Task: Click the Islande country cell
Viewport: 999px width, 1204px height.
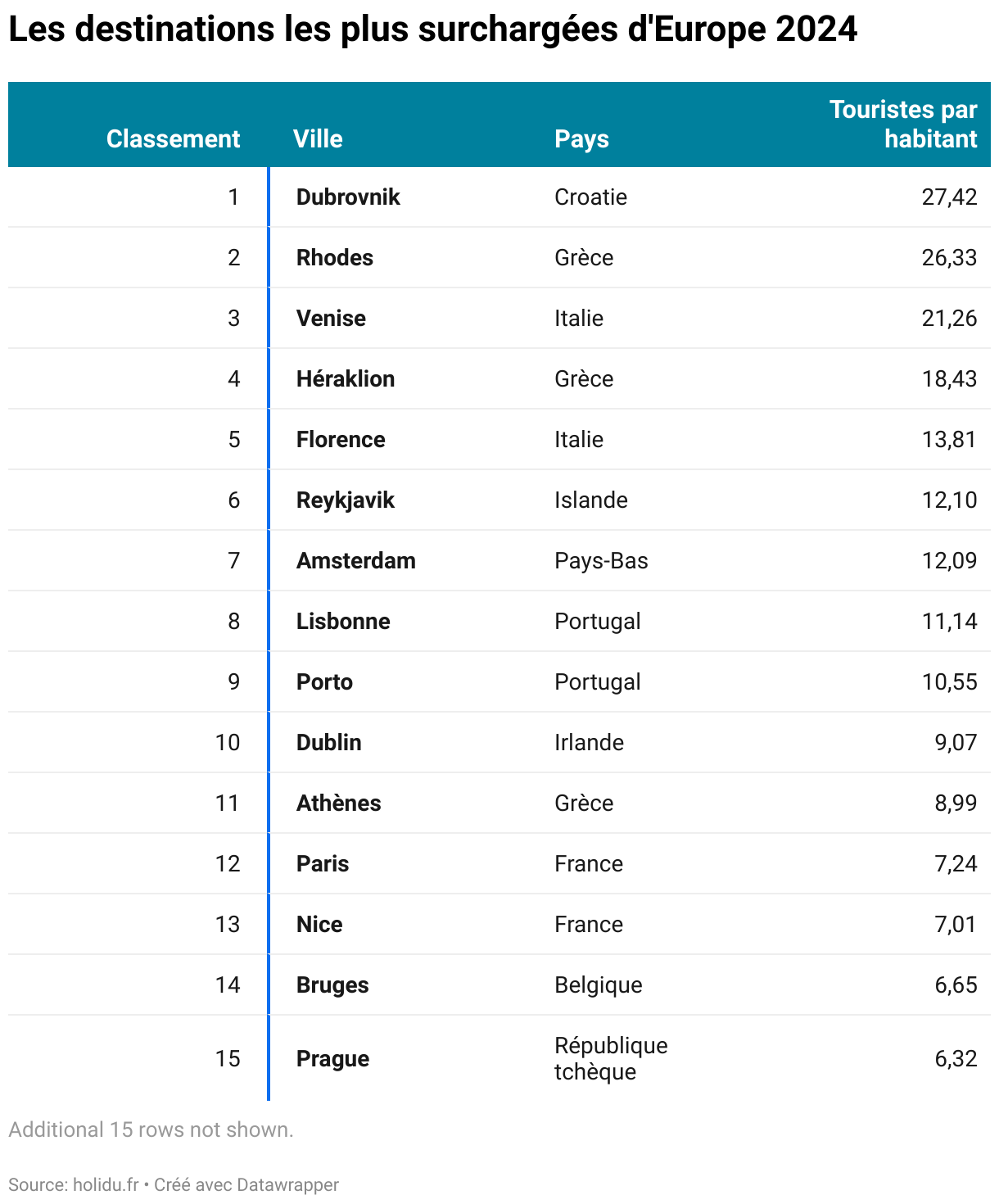Action: click(x=590, y=500)
